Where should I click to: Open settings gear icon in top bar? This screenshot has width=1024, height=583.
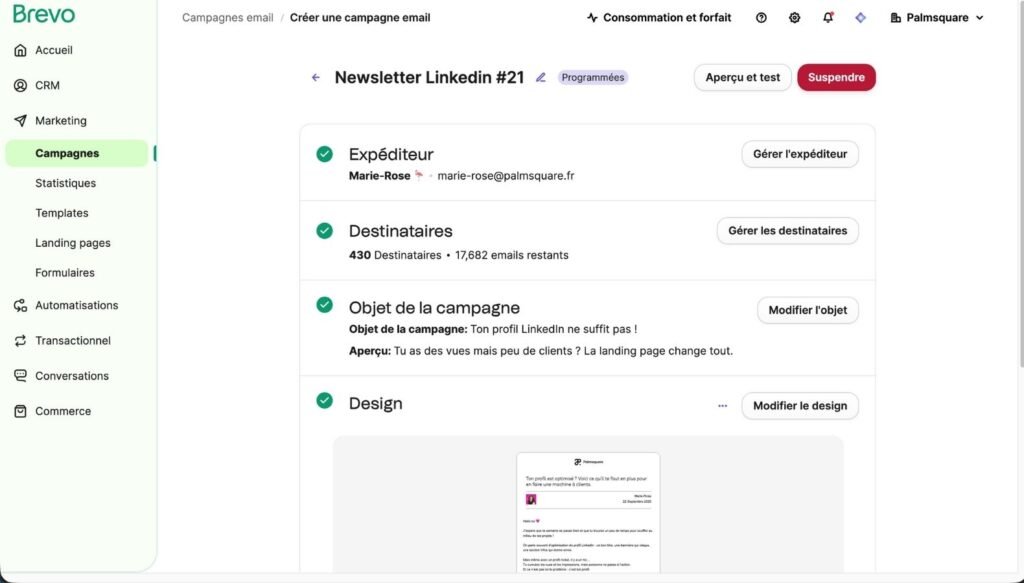pyautogui.click(x=794, y=18)
